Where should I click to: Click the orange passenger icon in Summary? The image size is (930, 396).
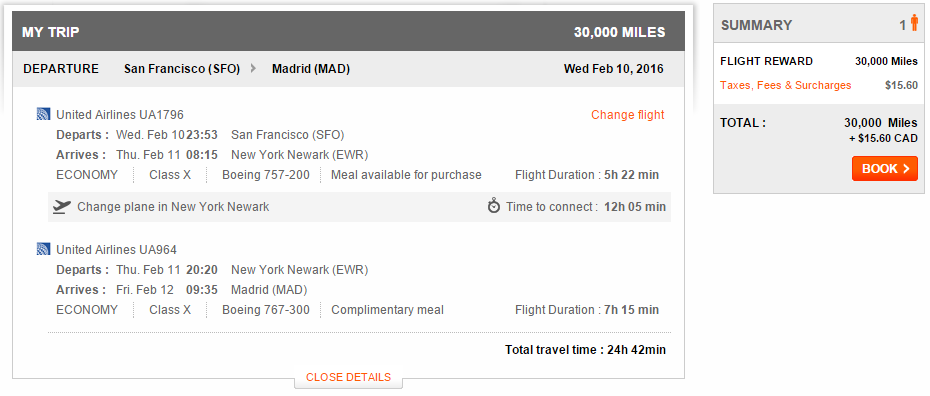click(914, 24)
